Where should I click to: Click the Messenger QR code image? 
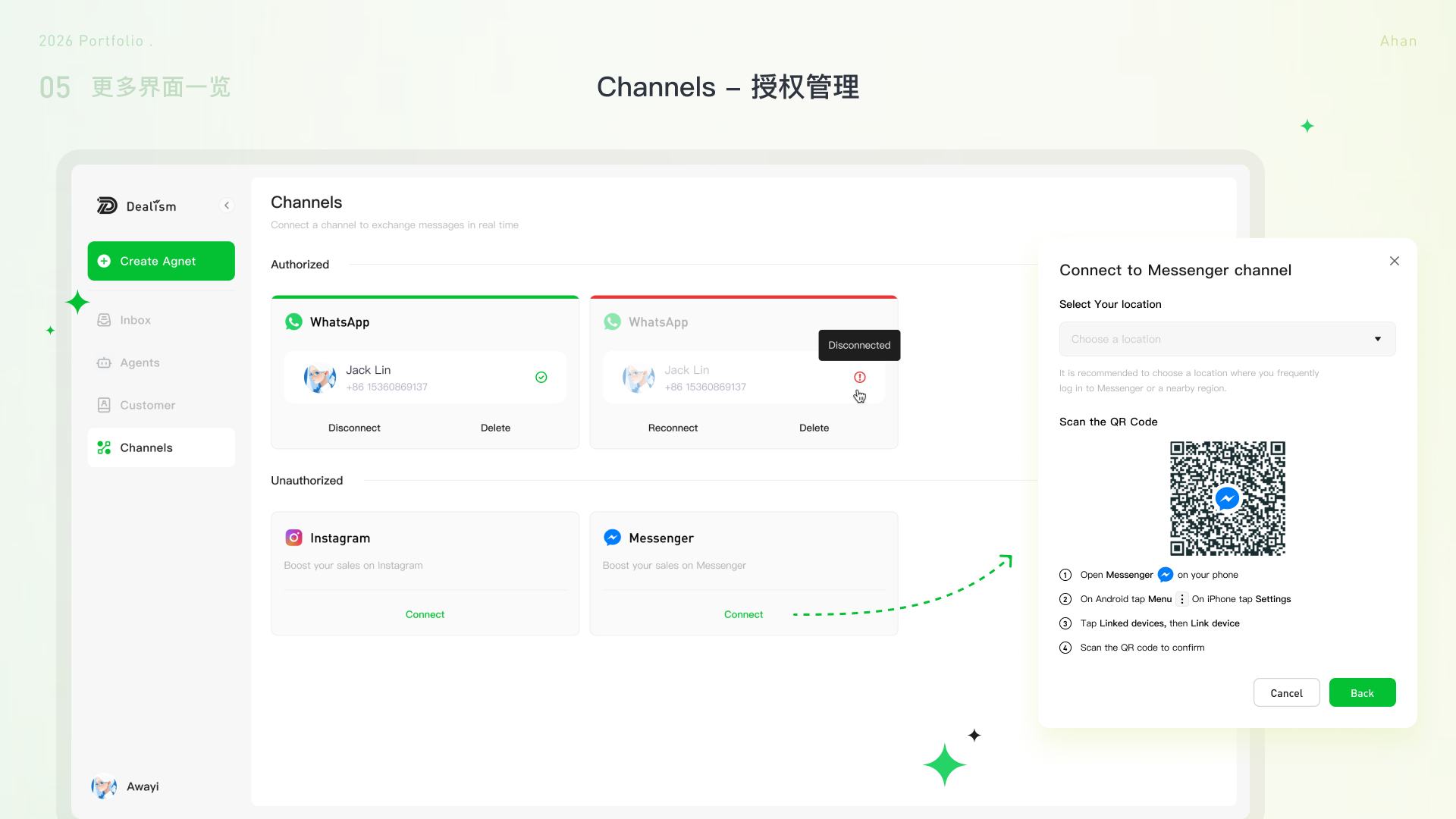pyautogui.click(x=1227, y=498)
